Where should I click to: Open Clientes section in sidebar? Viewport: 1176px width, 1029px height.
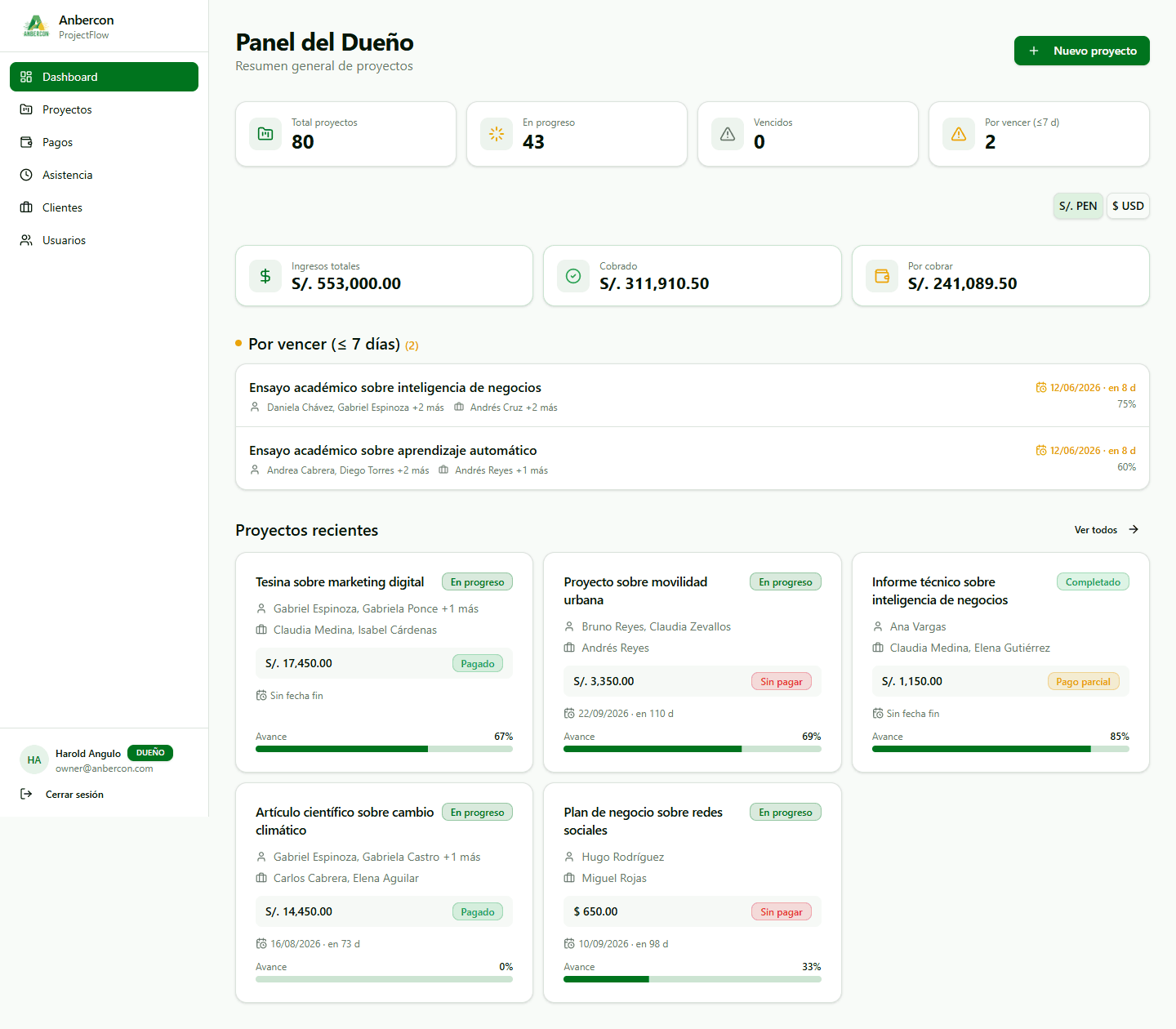(104, 207)
